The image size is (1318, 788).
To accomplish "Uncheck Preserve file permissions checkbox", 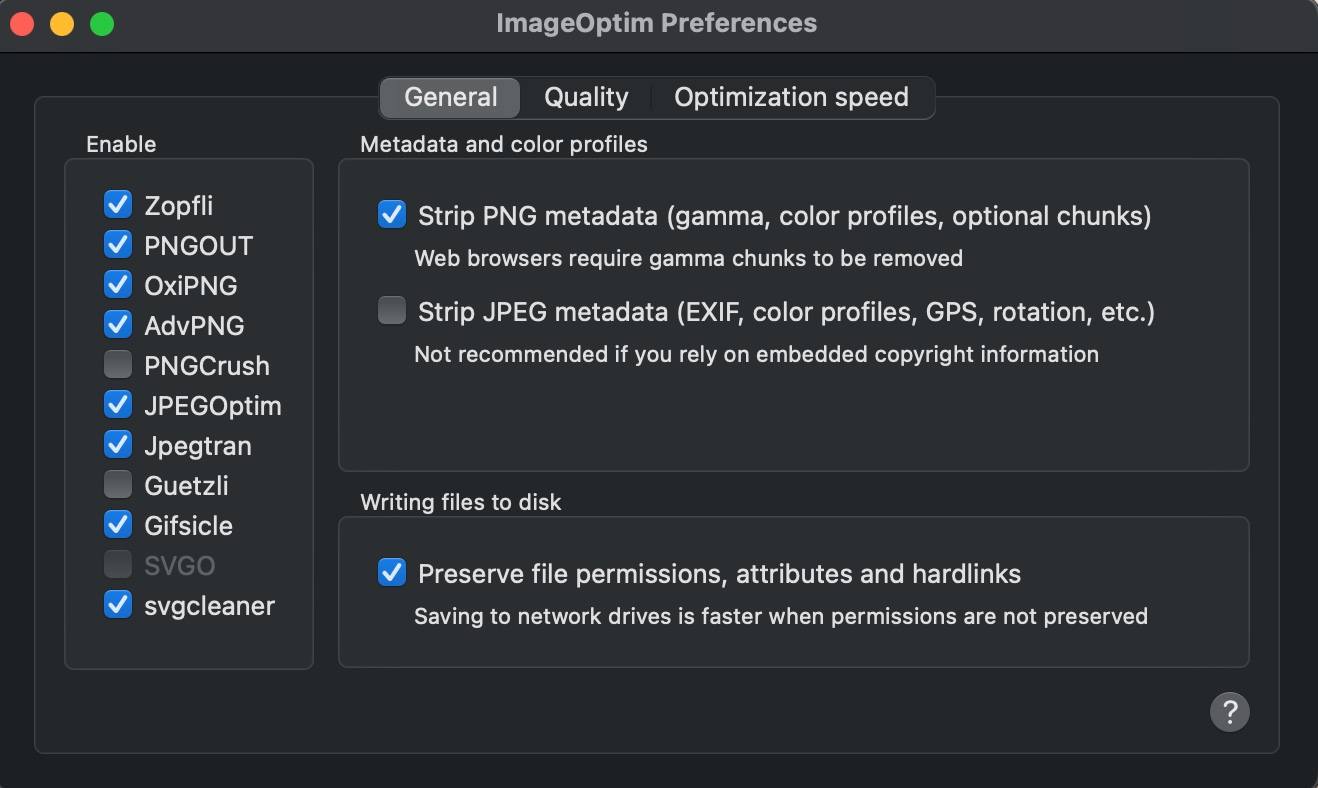I will pos(391,573).
